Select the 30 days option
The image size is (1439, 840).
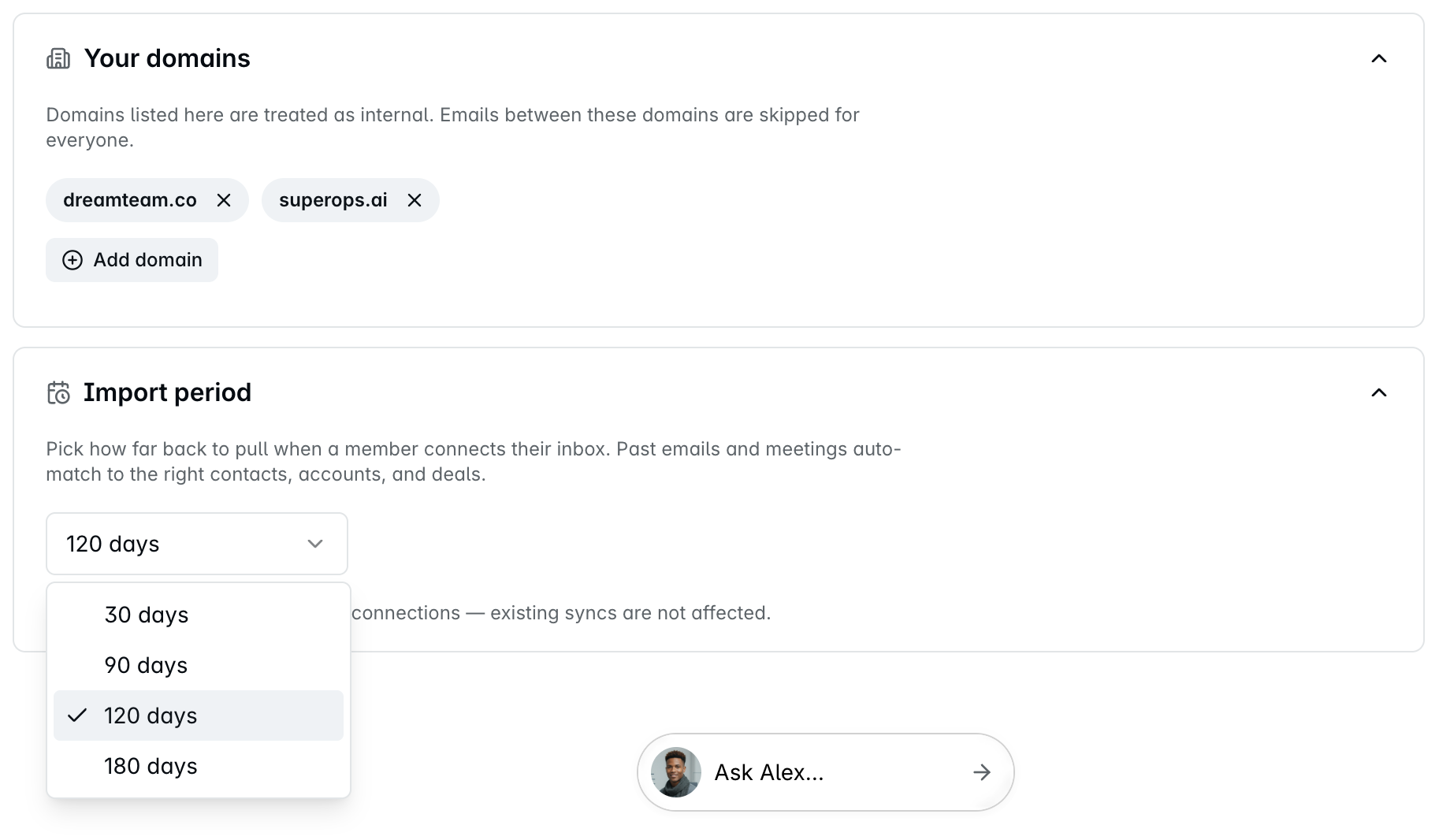tap(199, 615)
